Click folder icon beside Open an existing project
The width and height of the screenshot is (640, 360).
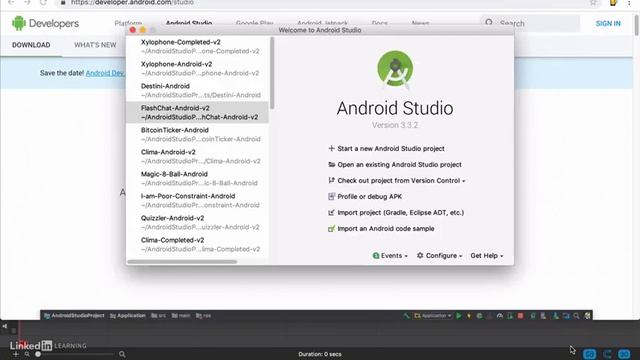[331, 164]
